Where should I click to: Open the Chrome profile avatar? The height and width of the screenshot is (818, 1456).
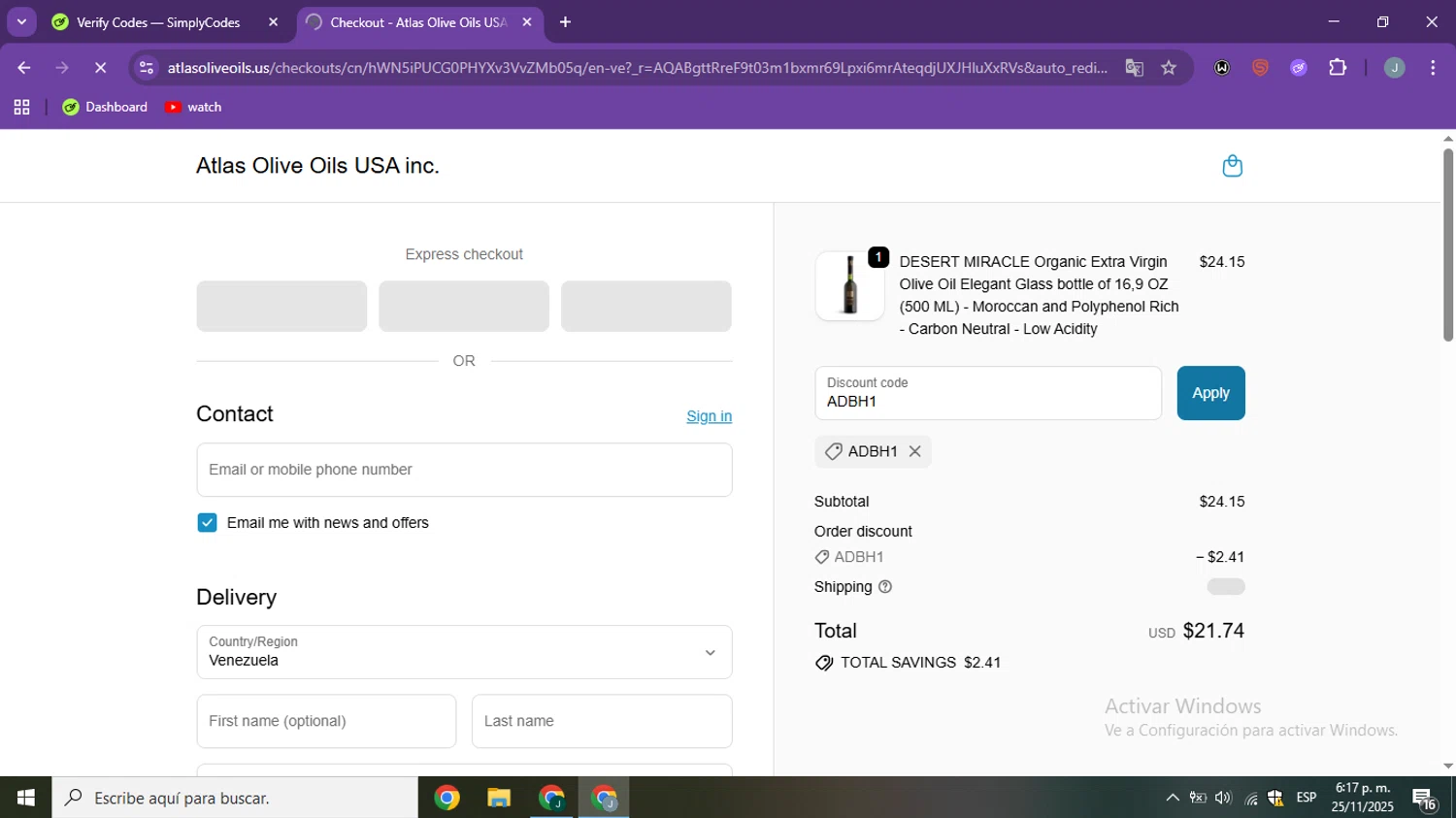[1394, 68]
